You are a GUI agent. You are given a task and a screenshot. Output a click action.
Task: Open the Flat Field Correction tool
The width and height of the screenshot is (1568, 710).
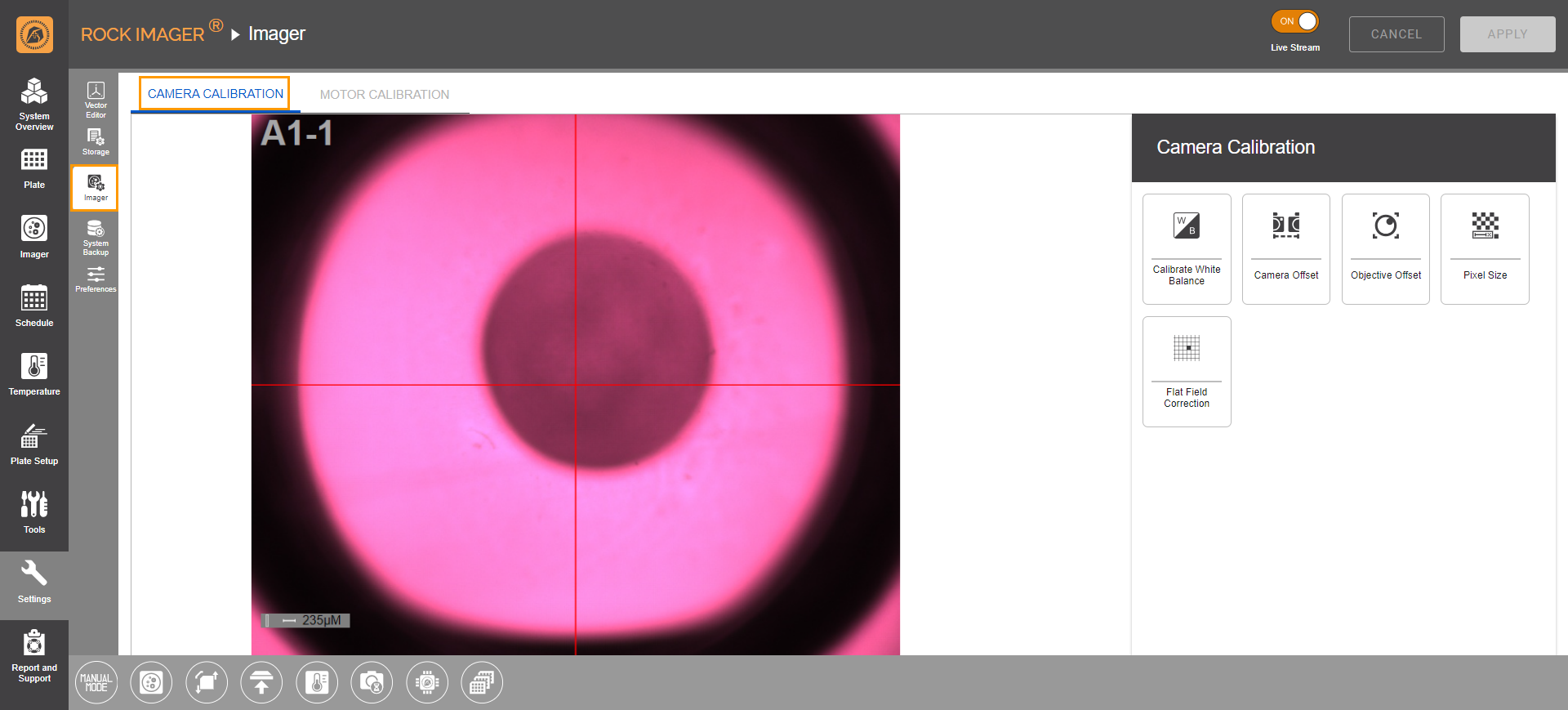tap(1186, 371)
